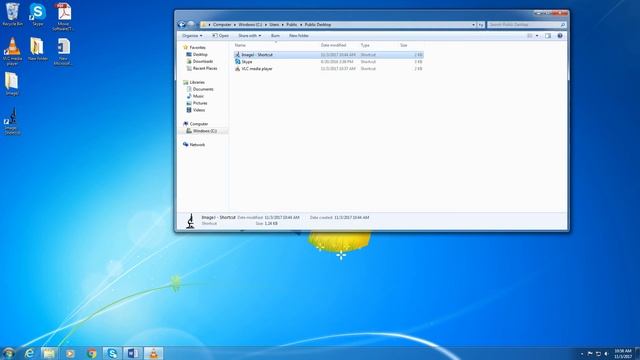Click the File Explorer taskbar icon
This screenshot has height=360, width=640.
click(x=49, y=353)
